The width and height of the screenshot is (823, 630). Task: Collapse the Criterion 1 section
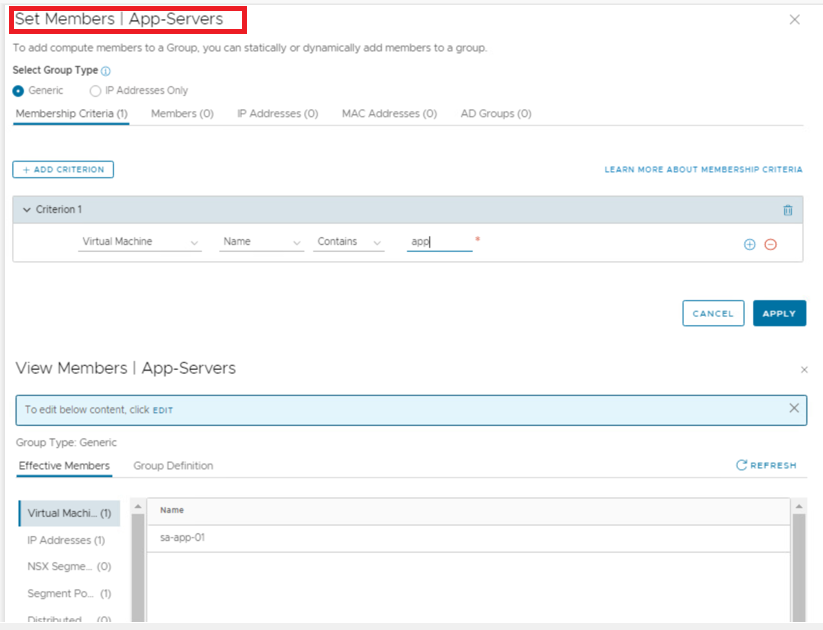pos(27,210)
